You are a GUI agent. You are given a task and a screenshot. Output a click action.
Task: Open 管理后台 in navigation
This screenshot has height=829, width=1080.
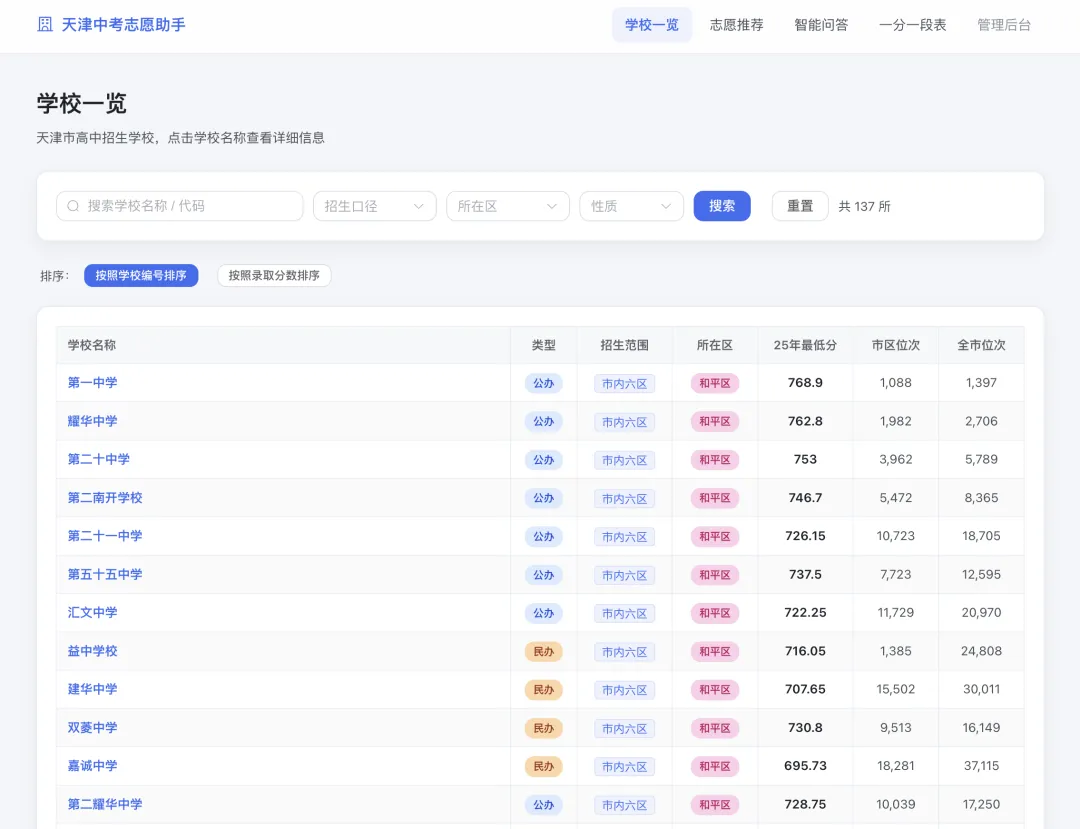1004,25
